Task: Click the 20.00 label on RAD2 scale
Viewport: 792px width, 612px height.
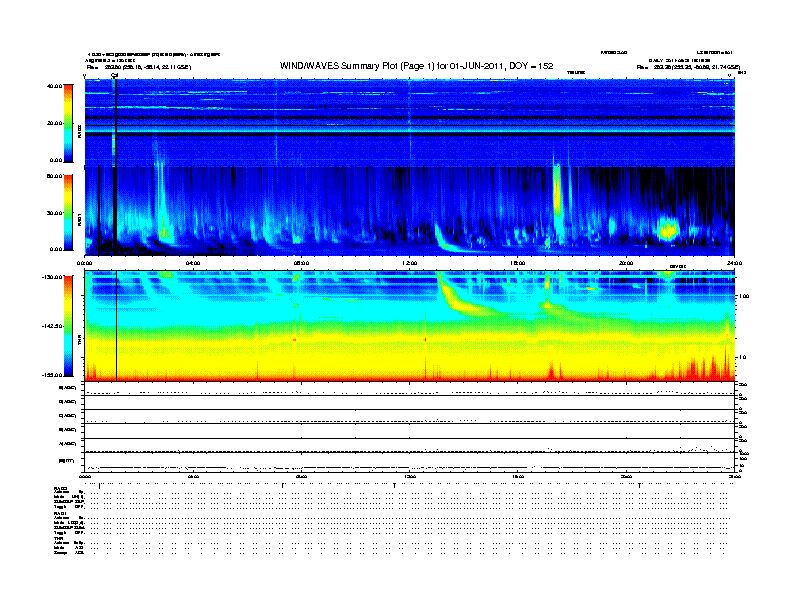Action: coord(54,123)
